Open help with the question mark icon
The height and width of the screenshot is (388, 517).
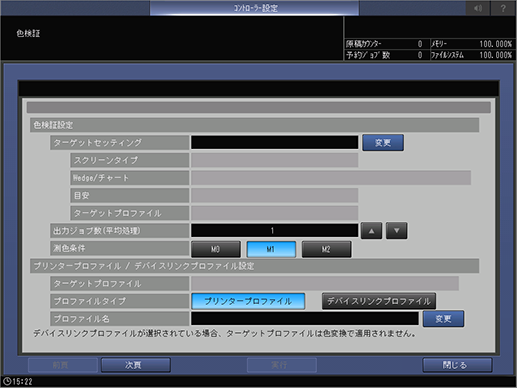click(503, 8)
